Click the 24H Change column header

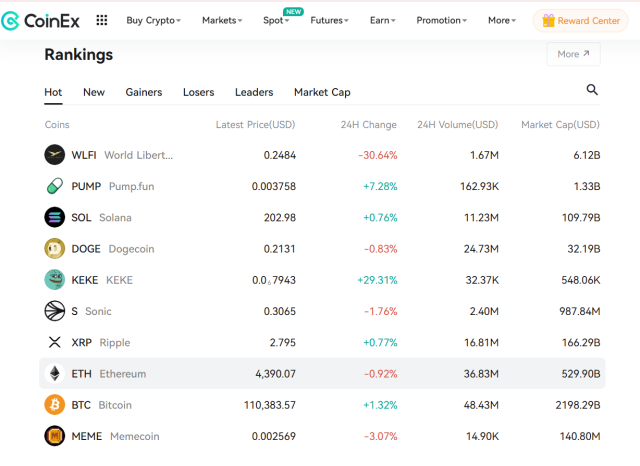point(369,124)
